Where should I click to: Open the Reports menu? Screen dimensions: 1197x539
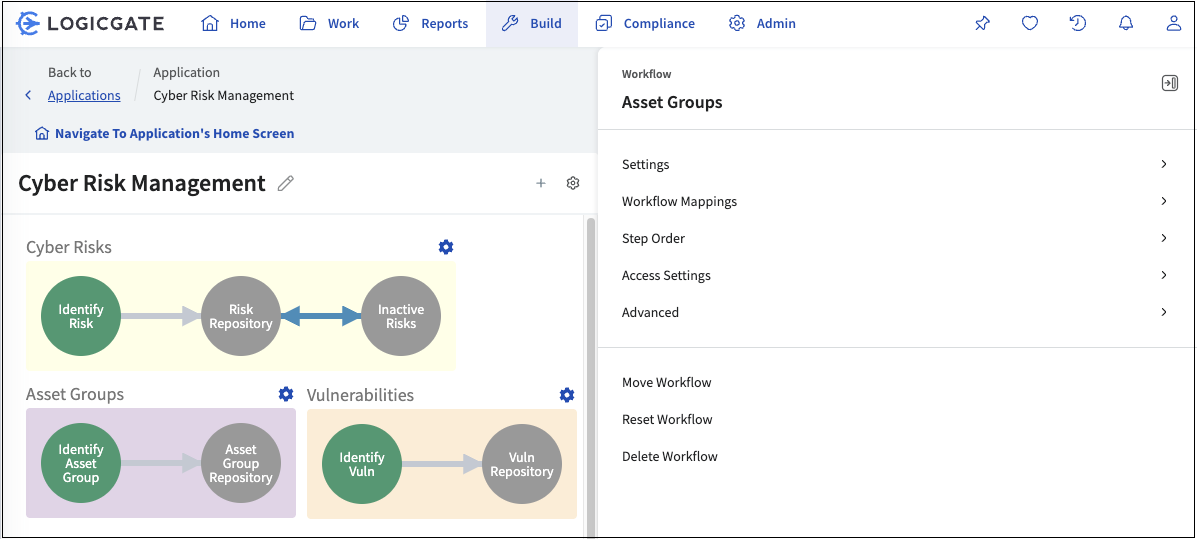click(431, 24)
